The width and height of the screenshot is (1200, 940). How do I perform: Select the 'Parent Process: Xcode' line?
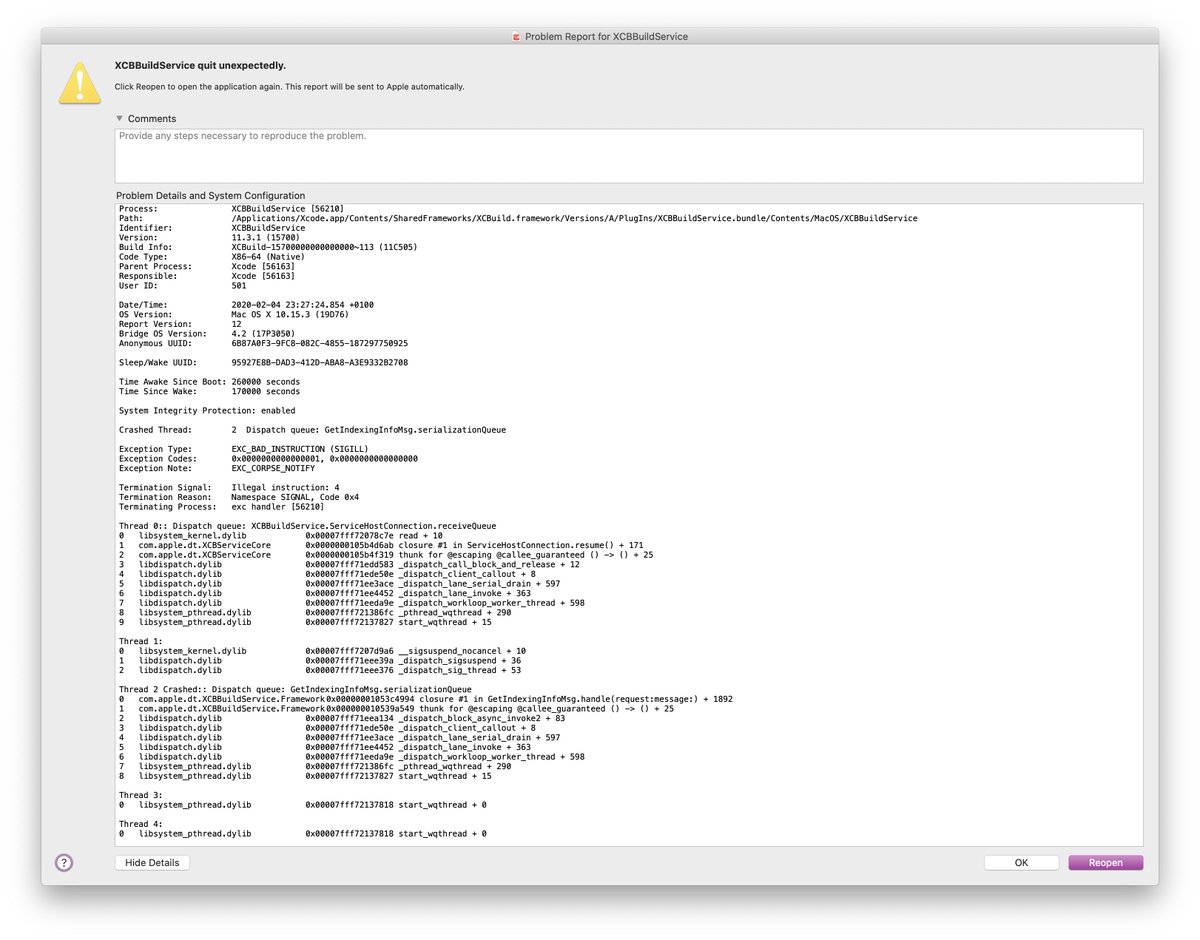pos(207,266)
